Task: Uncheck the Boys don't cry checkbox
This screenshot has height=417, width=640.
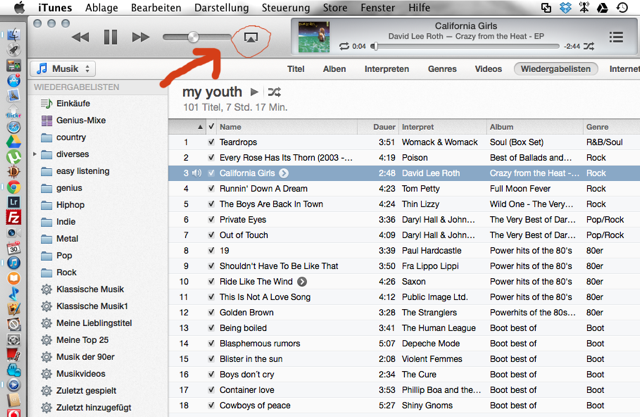Action: (x=211, y=375)
